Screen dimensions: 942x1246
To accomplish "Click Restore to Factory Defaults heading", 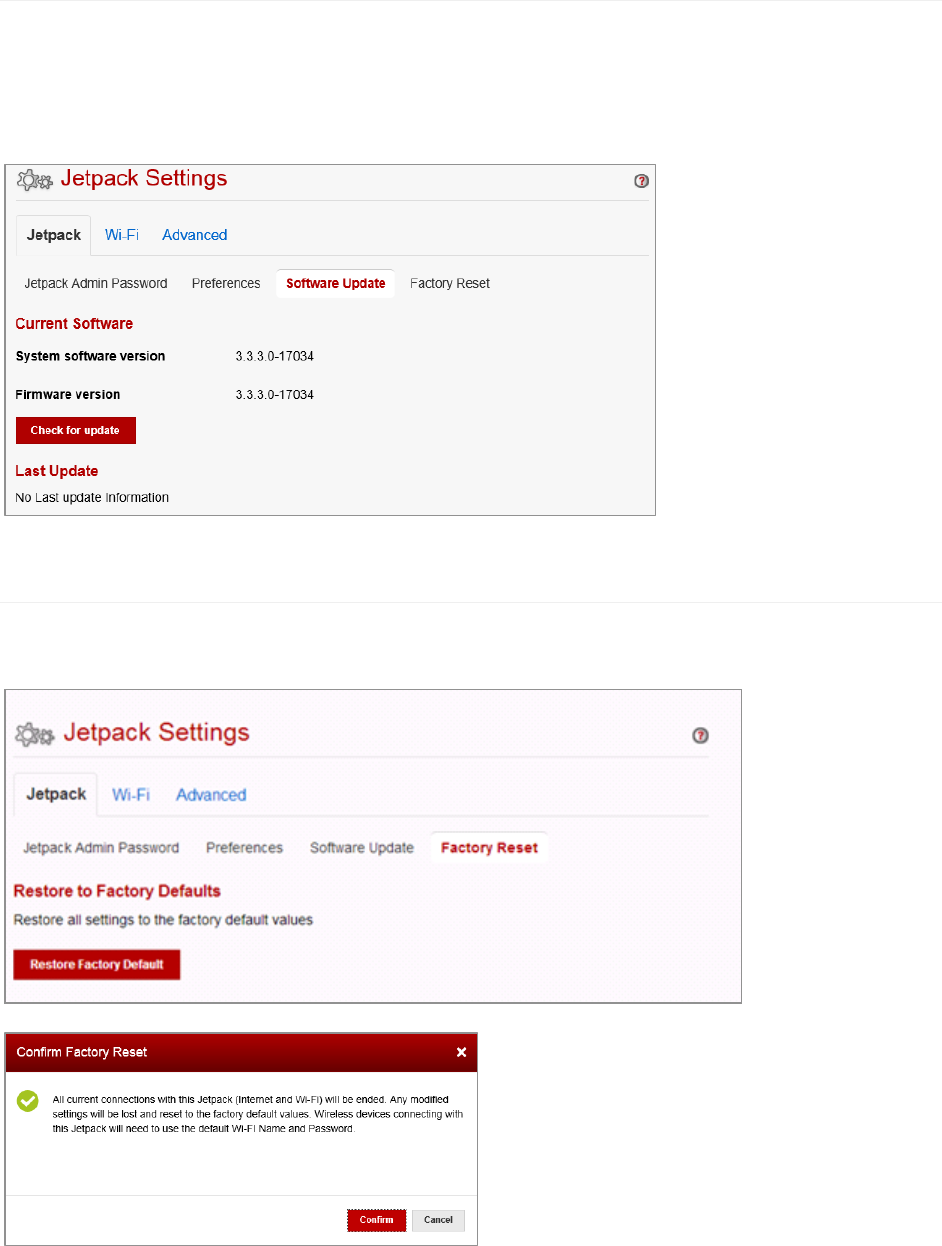I will tap(117, 890).
